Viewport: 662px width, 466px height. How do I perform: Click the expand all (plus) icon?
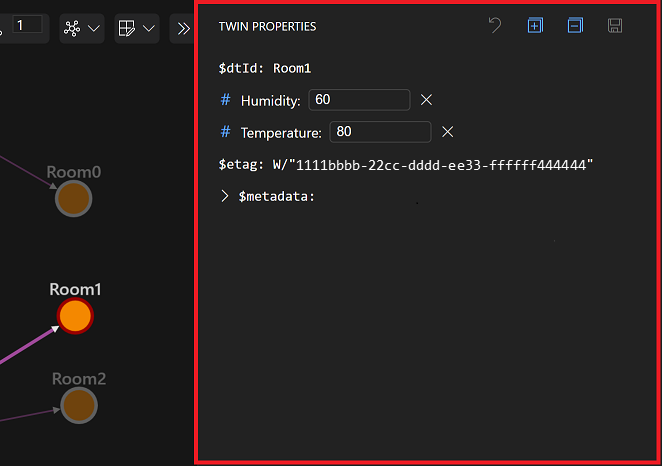[x=535, y=26]
